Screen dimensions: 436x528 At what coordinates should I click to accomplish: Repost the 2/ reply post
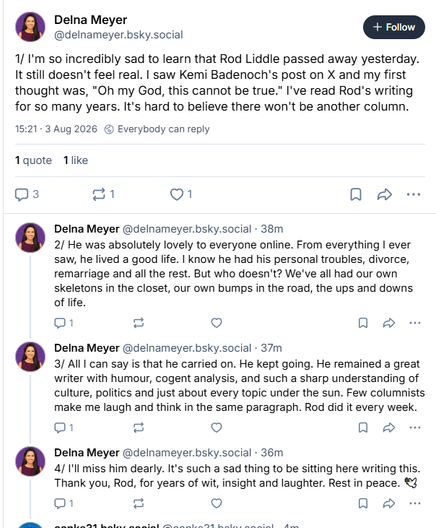click(x=138, y=323)
